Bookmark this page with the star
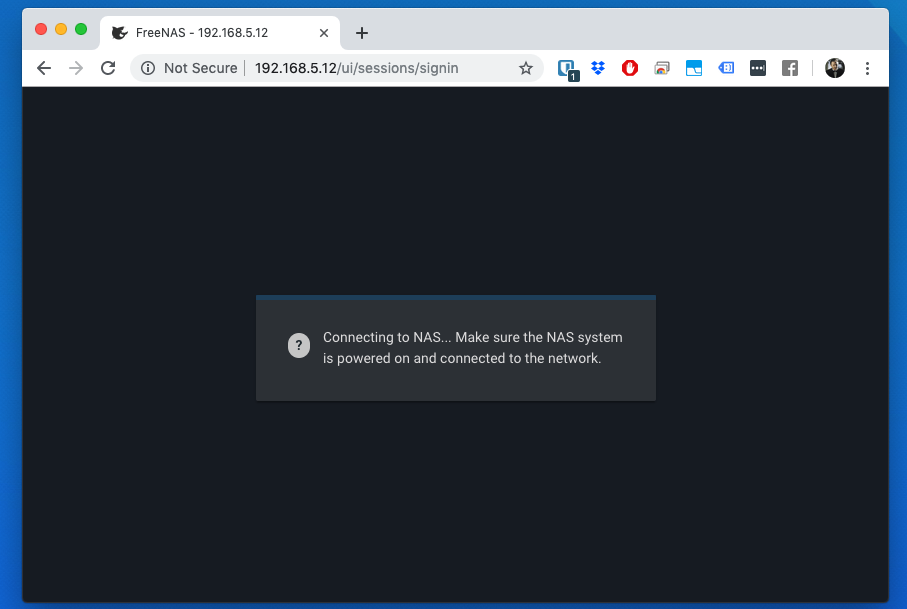 [x=525, y=68]
